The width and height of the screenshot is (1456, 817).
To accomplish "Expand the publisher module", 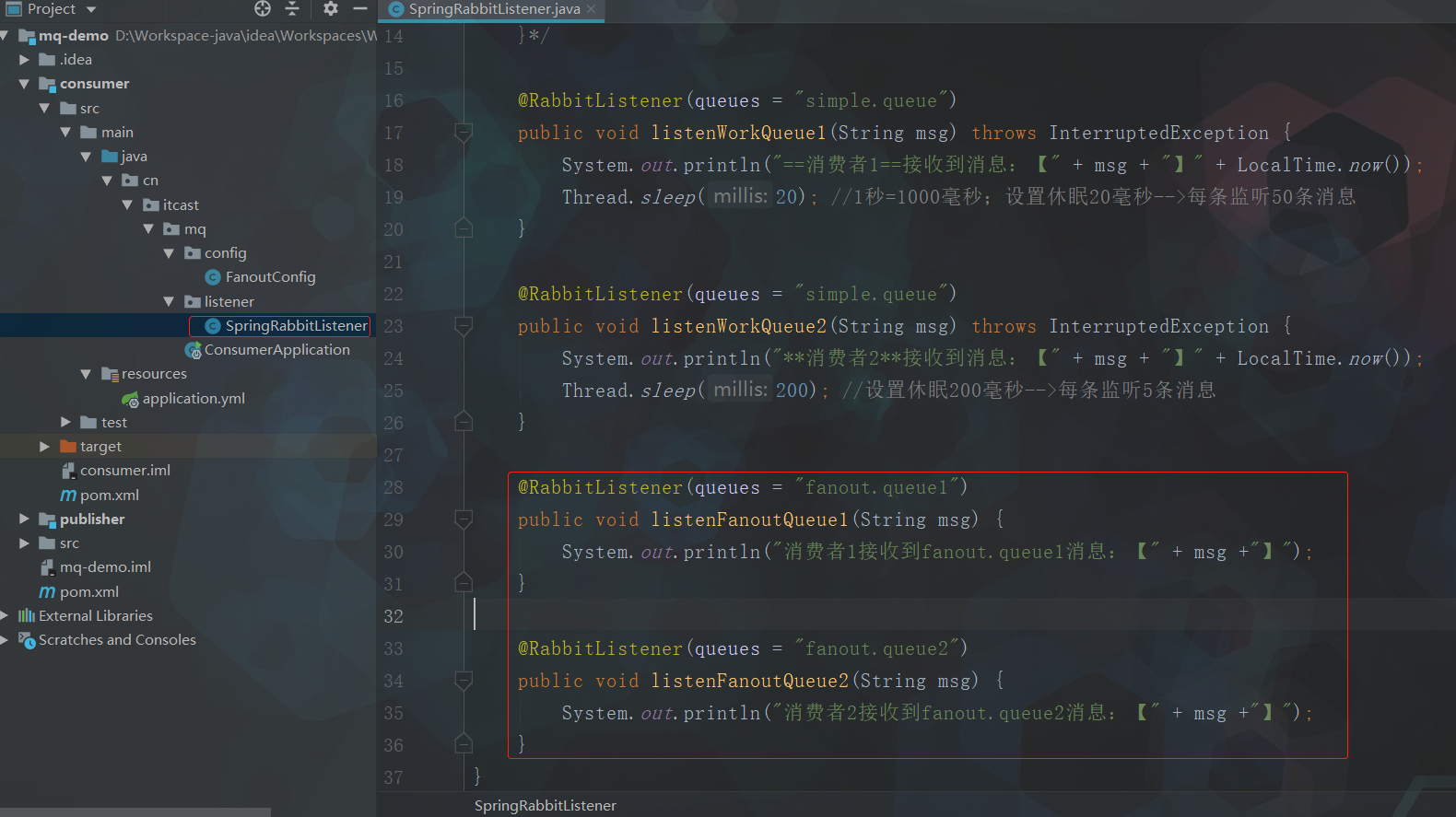I will pos(25,519).
